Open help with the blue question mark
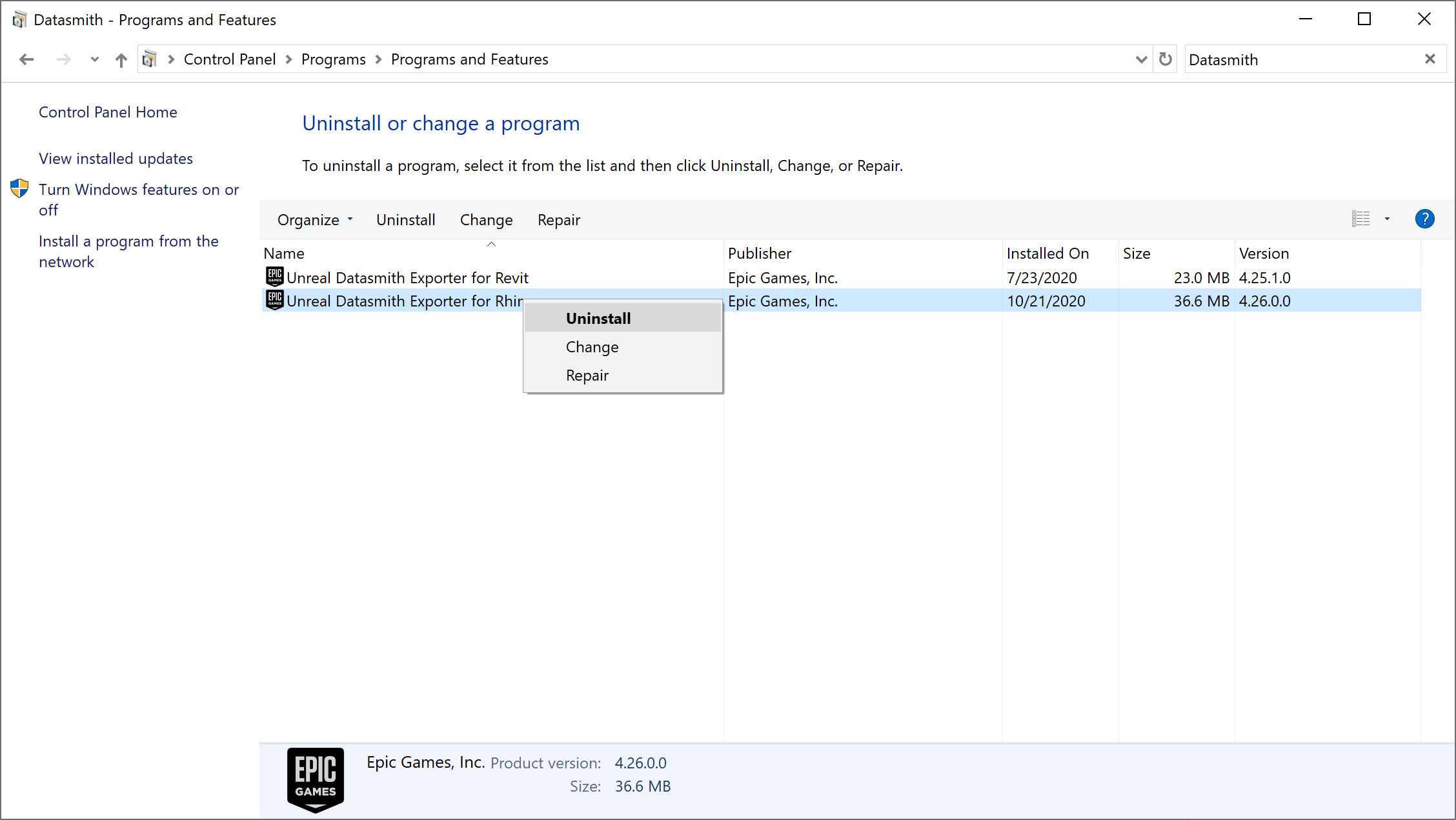 click(x=1424, y=219)
